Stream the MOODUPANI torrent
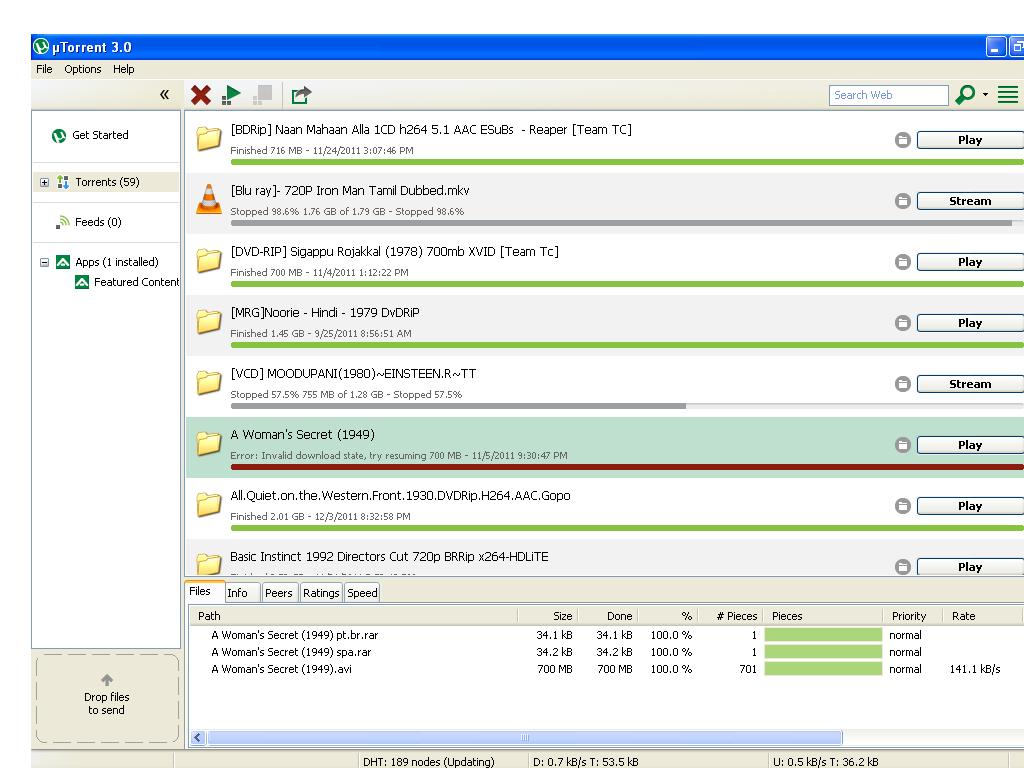This screenshot has width=1024, height=768. [x=970, y=384]
